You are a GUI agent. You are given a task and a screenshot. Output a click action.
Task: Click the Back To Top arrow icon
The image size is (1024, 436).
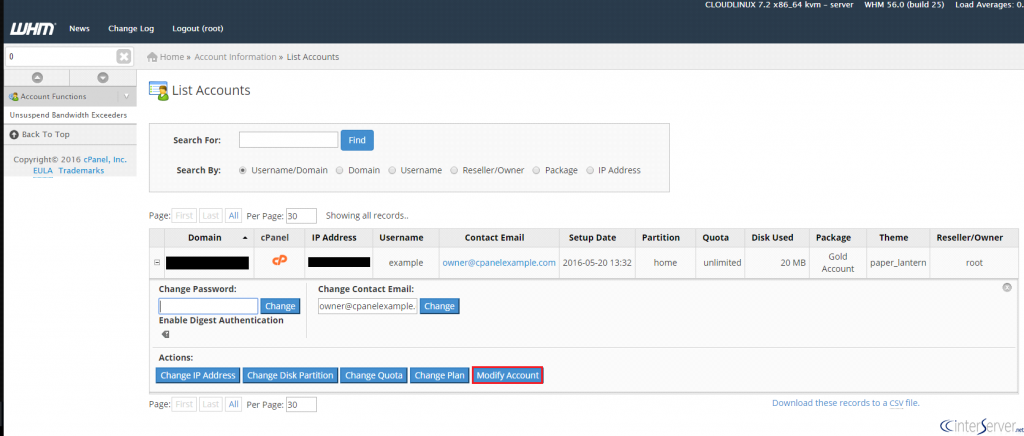[14, 134]
